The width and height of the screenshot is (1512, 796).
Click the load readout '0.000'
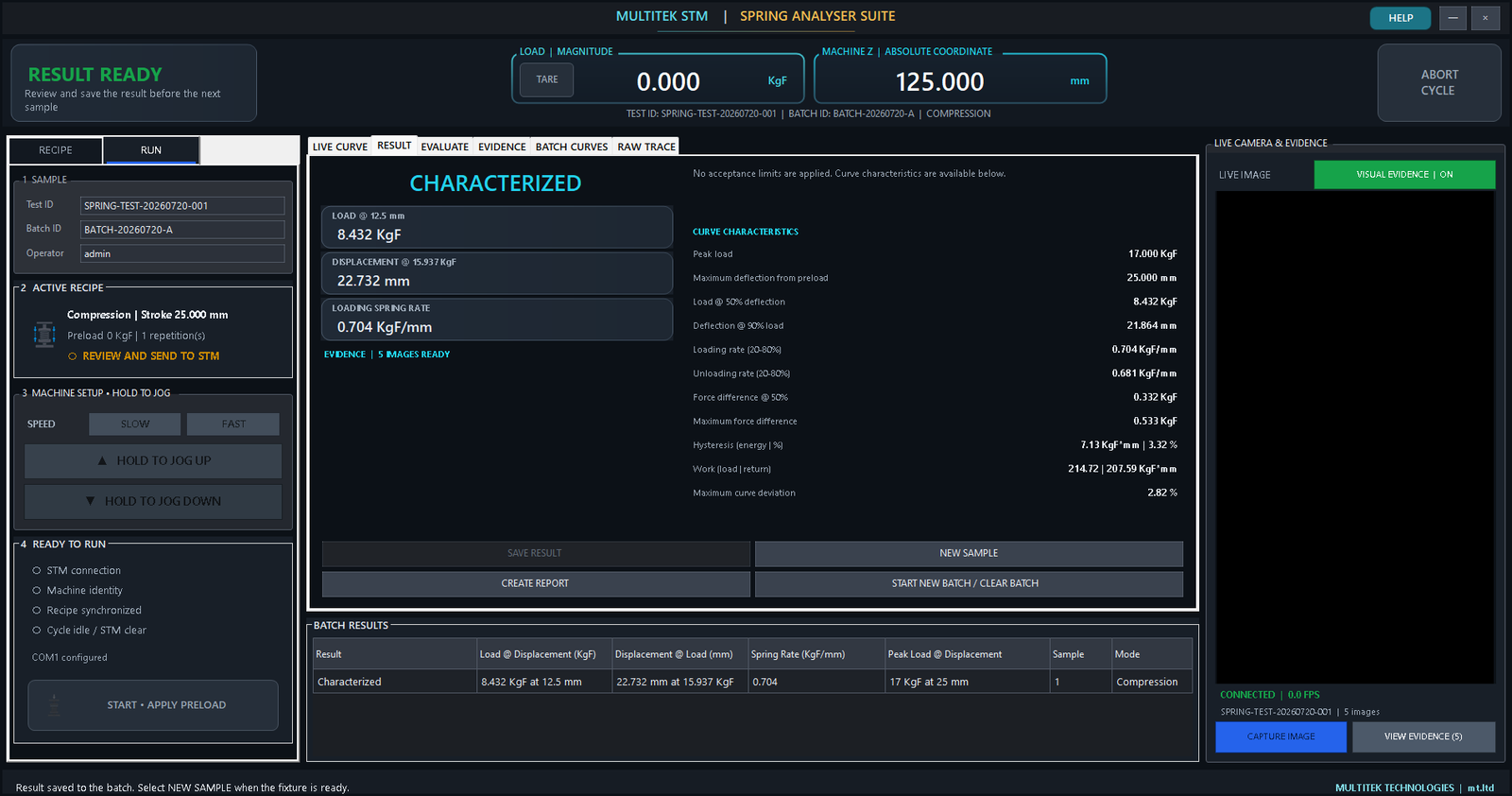click(x=668, y=82)
